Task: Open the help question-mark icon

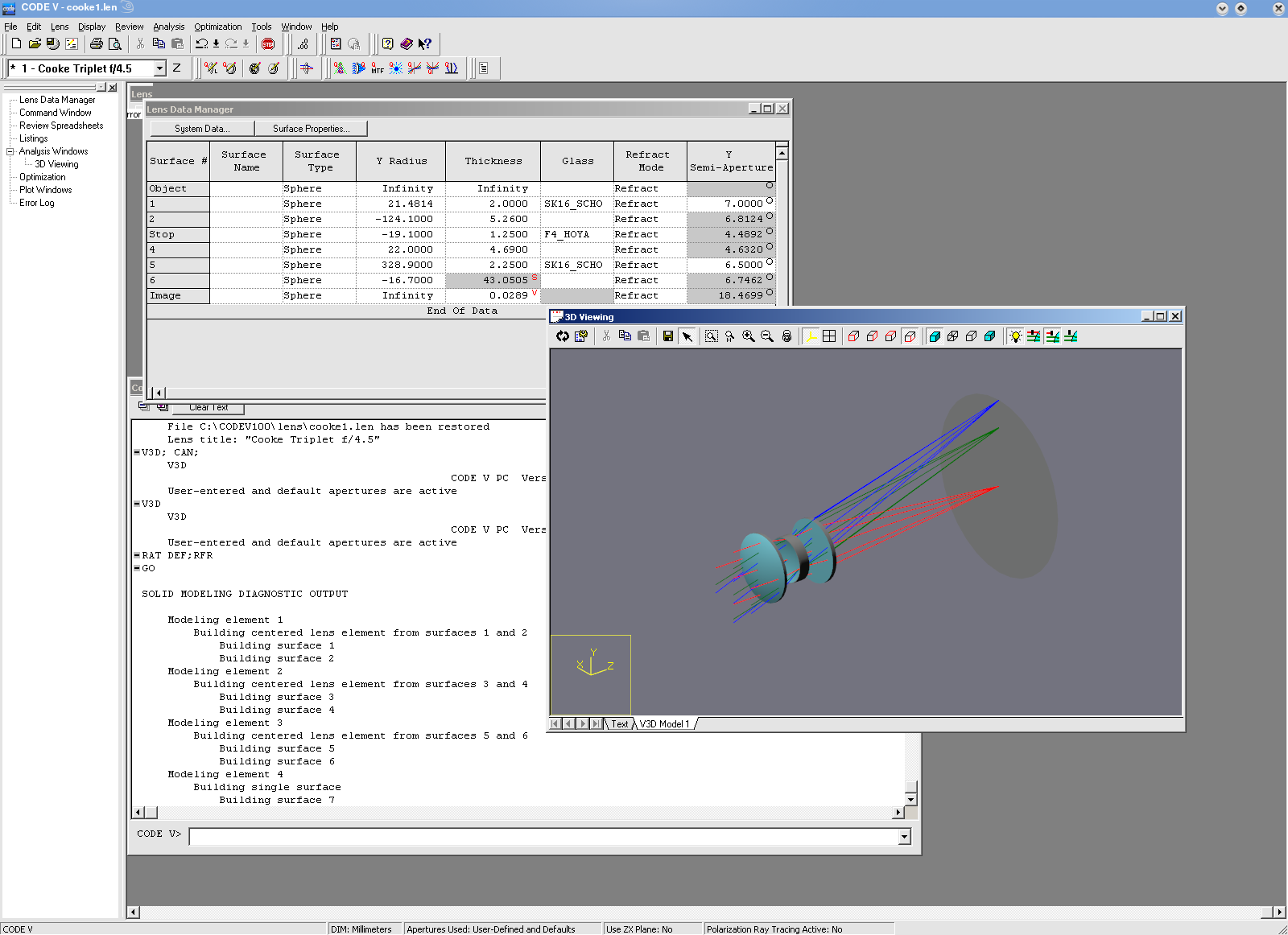Action: [x=388, y=44]
